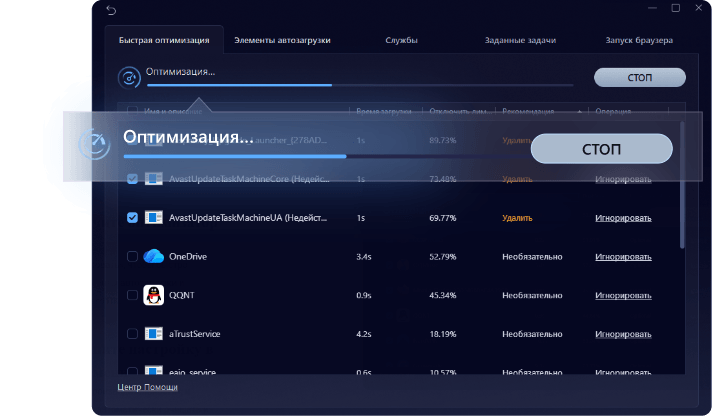Click the 45.34% value
Viewport: 712px width, 416px height.
(443, 295)
